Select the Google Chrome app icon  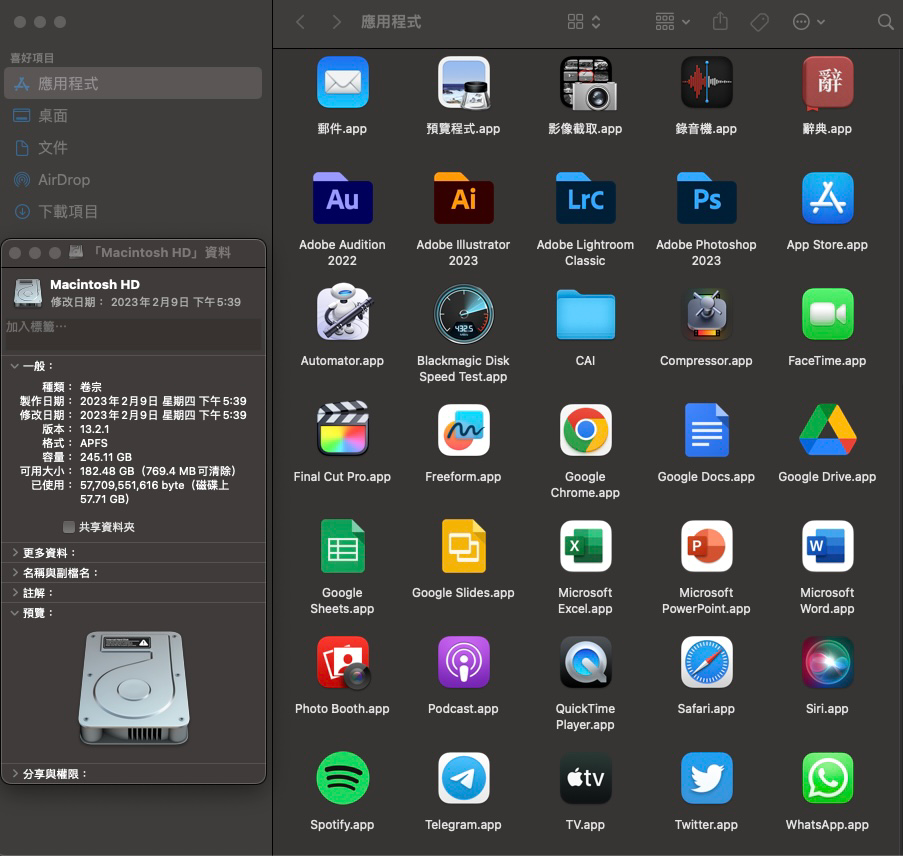click(585, 430)
